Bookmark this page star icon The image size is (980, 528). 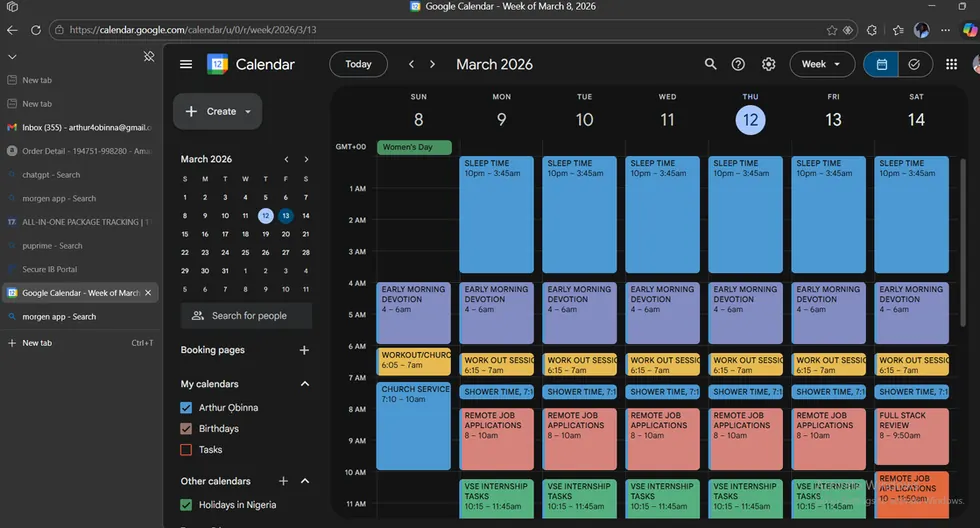click(831, 30)
